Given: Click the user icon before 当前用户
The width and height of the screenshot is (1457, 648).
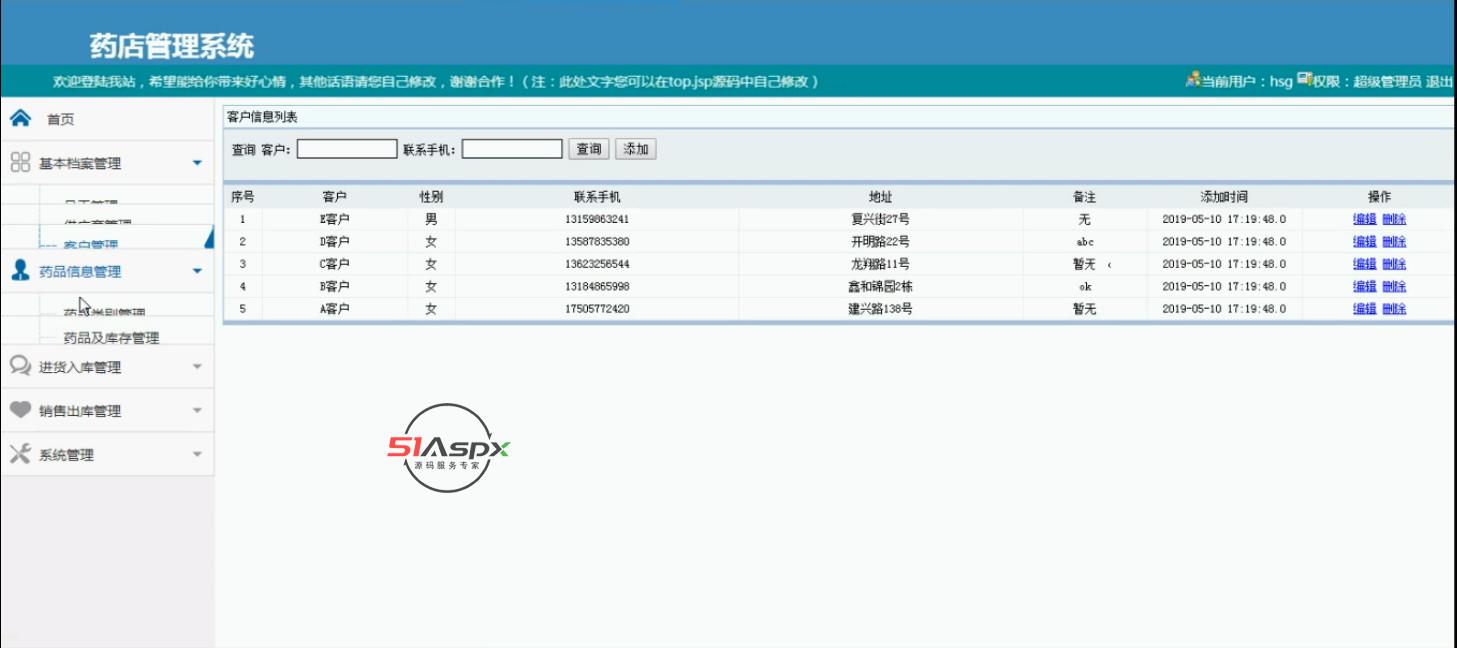Looking at the screenshot, I should (1192, 80).
